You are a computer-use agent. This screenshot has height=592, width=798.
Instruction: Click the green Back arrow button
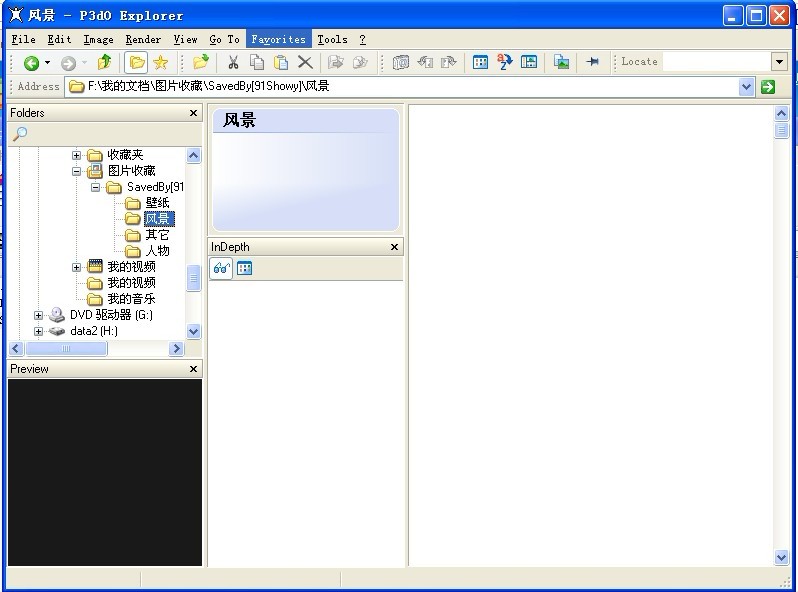point(32,63)
